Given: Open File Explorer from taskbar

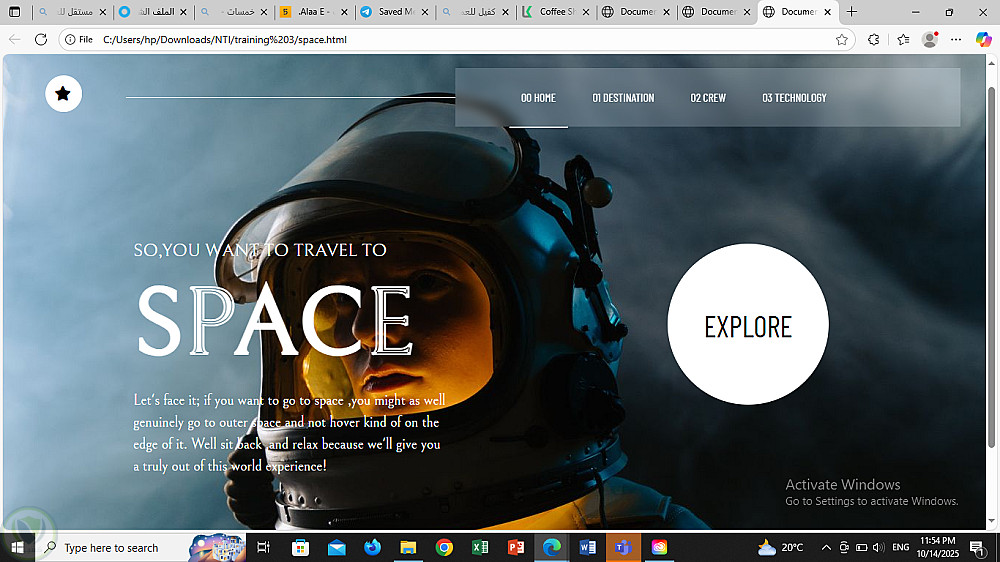Looking at the screenshot, I should [408, 547].
